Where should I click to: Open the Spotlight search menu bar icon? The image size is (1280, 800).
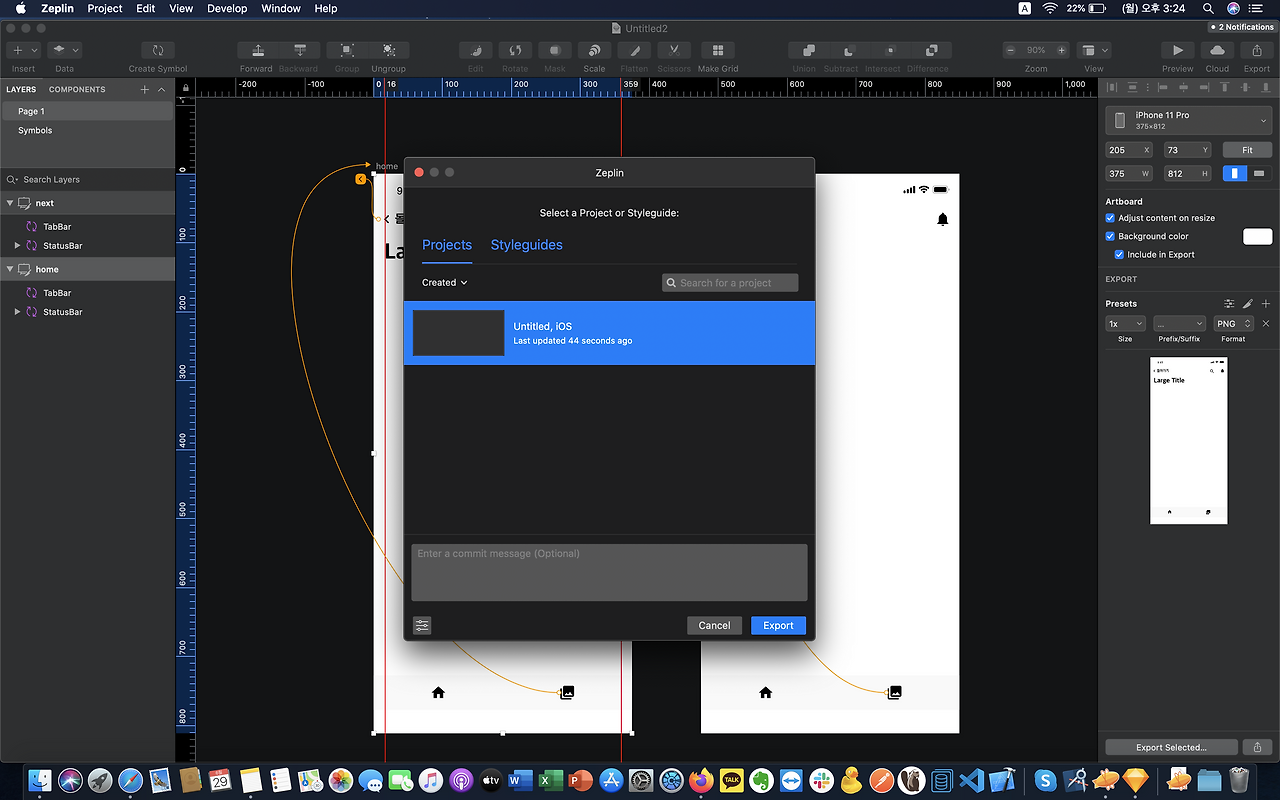1208,8
